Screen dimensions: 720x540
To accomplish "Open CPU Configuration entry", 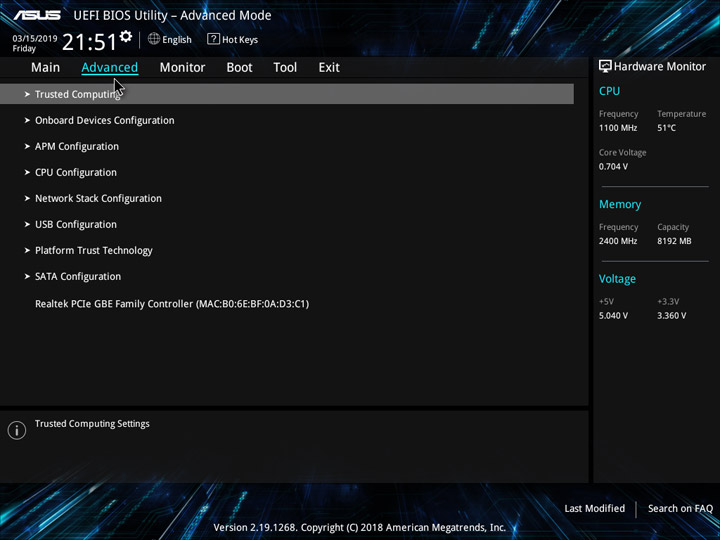I will [x=76, y=173].
